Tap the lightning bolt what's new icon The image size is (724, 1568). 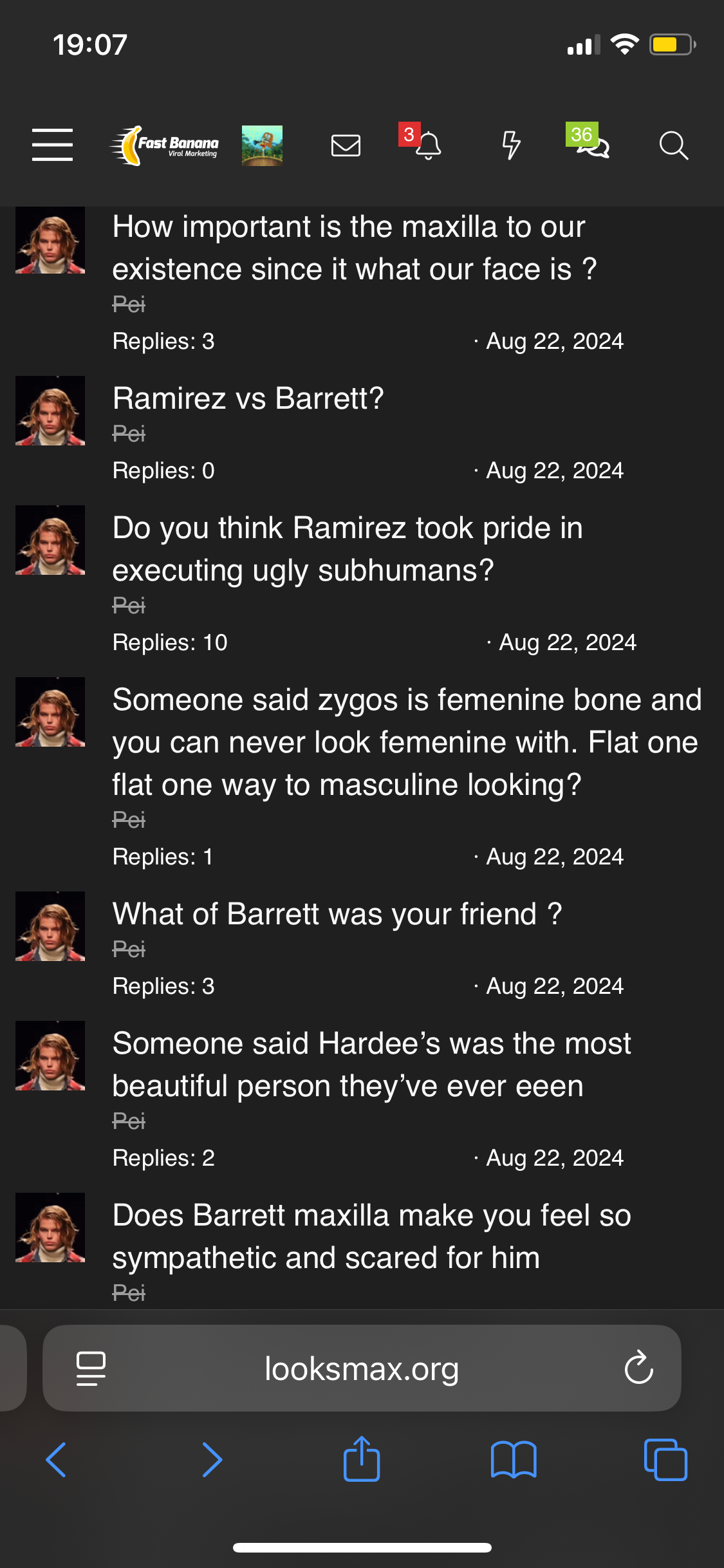(511, 145)
